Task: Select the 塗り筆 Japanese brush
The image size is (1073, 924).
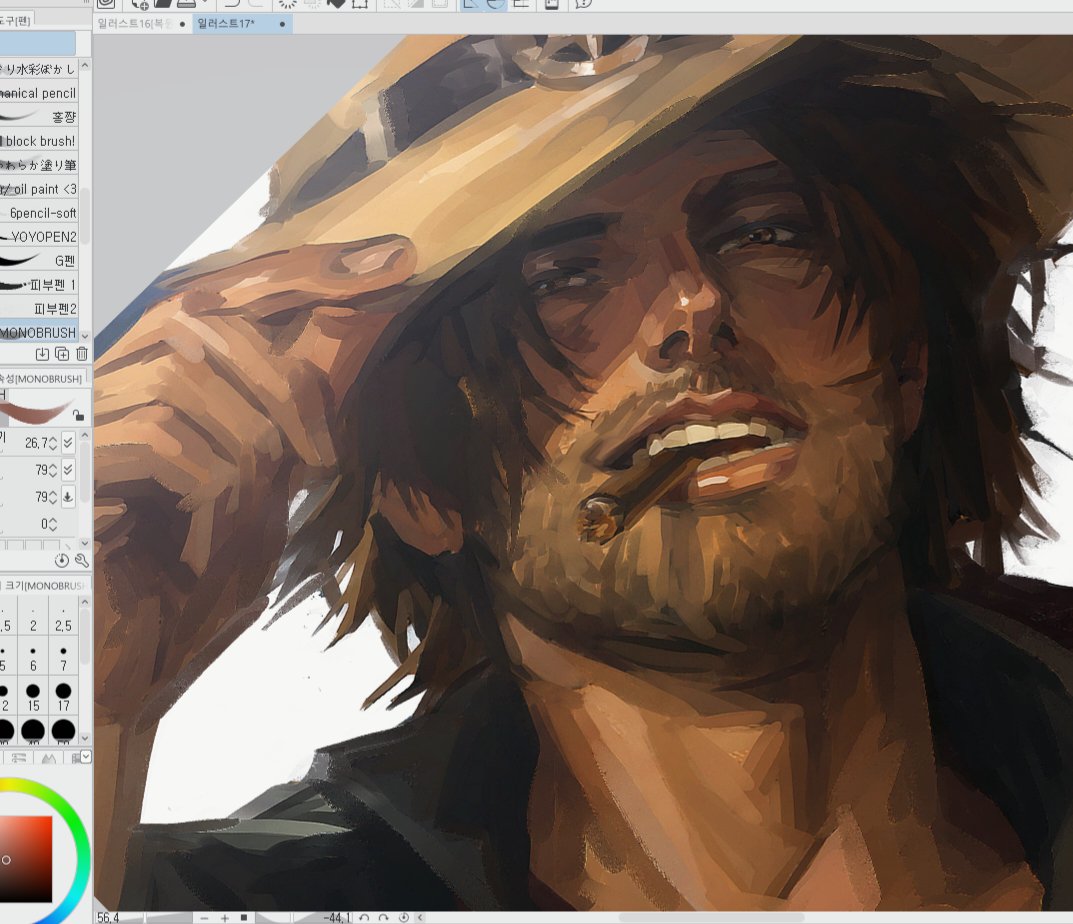Action: (x=39, y=165)
